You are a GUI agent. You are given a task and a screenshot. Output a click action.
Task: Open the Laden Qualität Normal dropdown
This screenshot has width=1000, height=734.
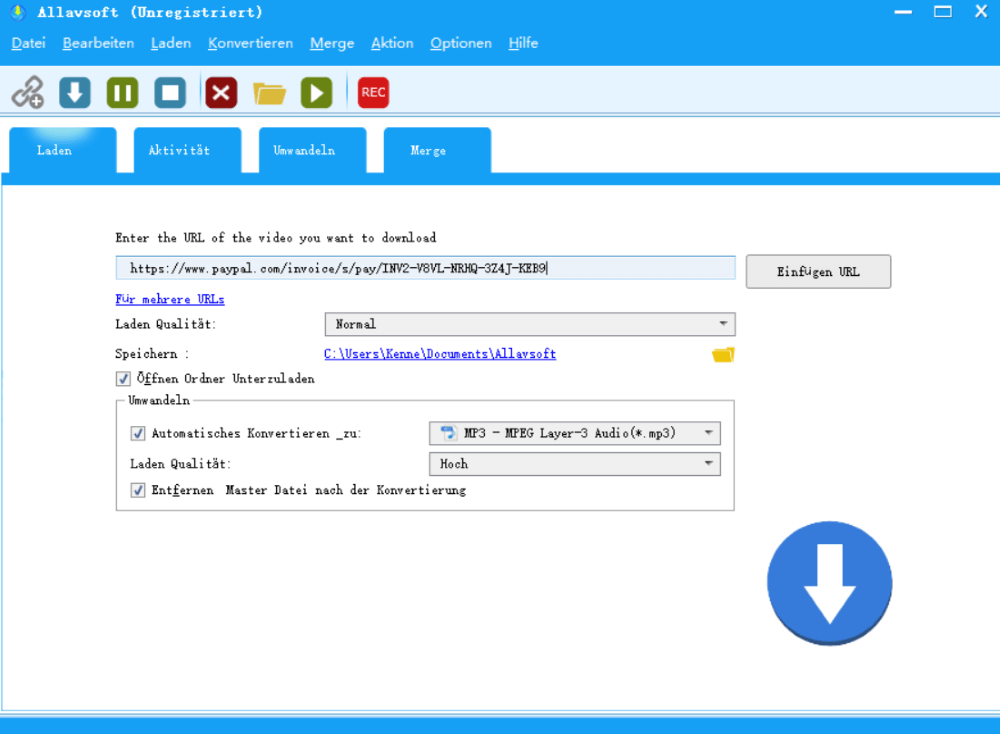pos(530,324)
